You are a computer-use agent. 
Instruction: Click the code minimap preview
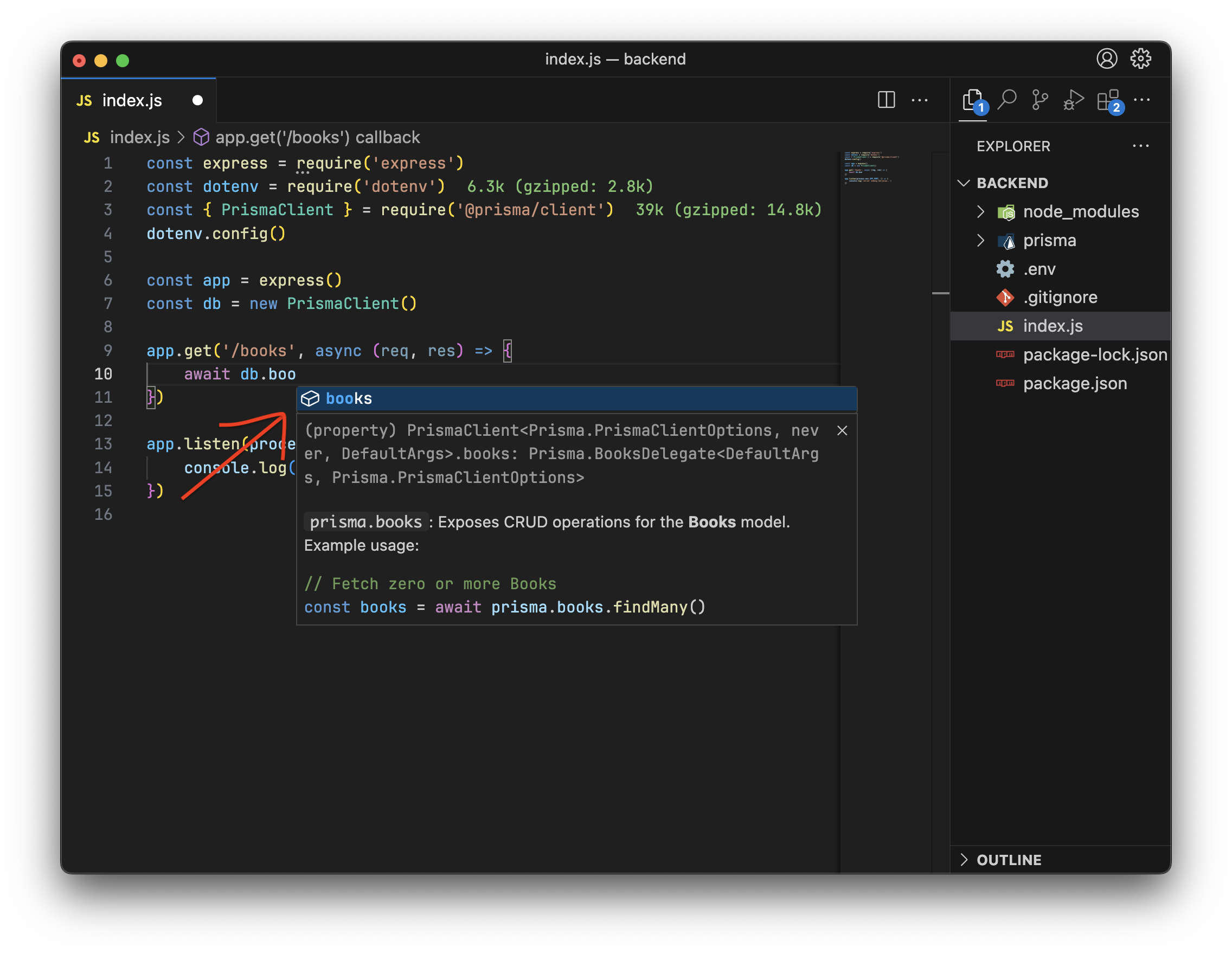click(870, 167)
